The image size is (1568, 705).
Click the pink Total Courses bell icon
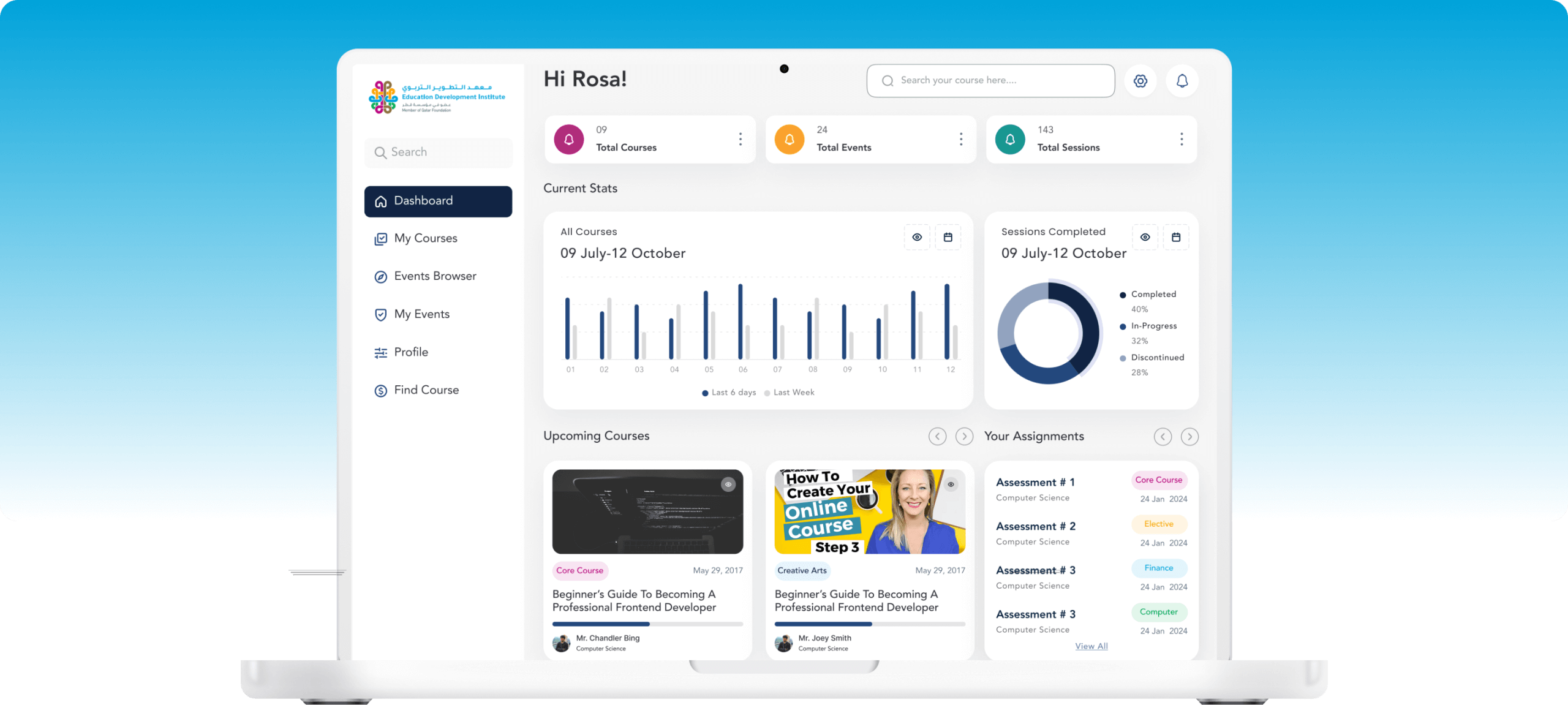568,140
